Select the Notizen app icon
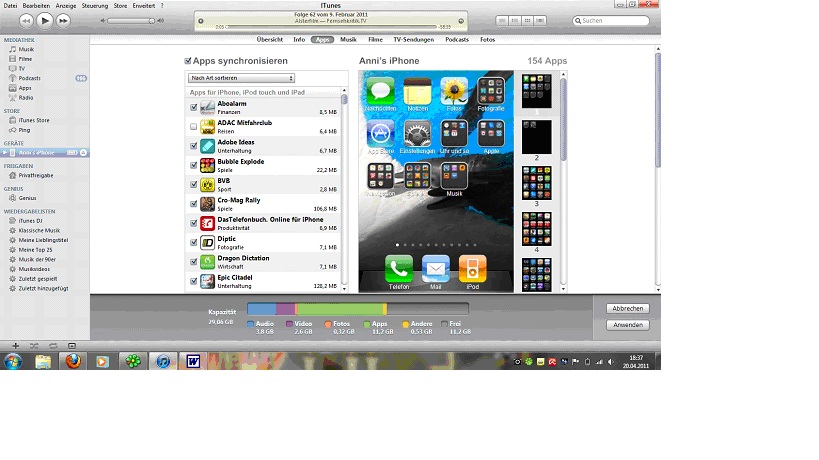Screen dimensions: 819x460 tap(417, 93)
